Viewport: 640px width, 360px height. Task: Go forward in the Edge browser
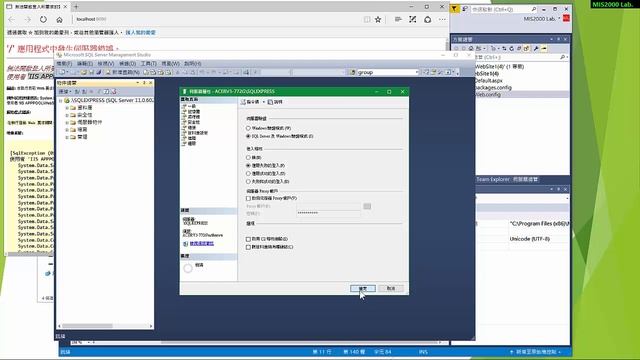pos(27,19)
